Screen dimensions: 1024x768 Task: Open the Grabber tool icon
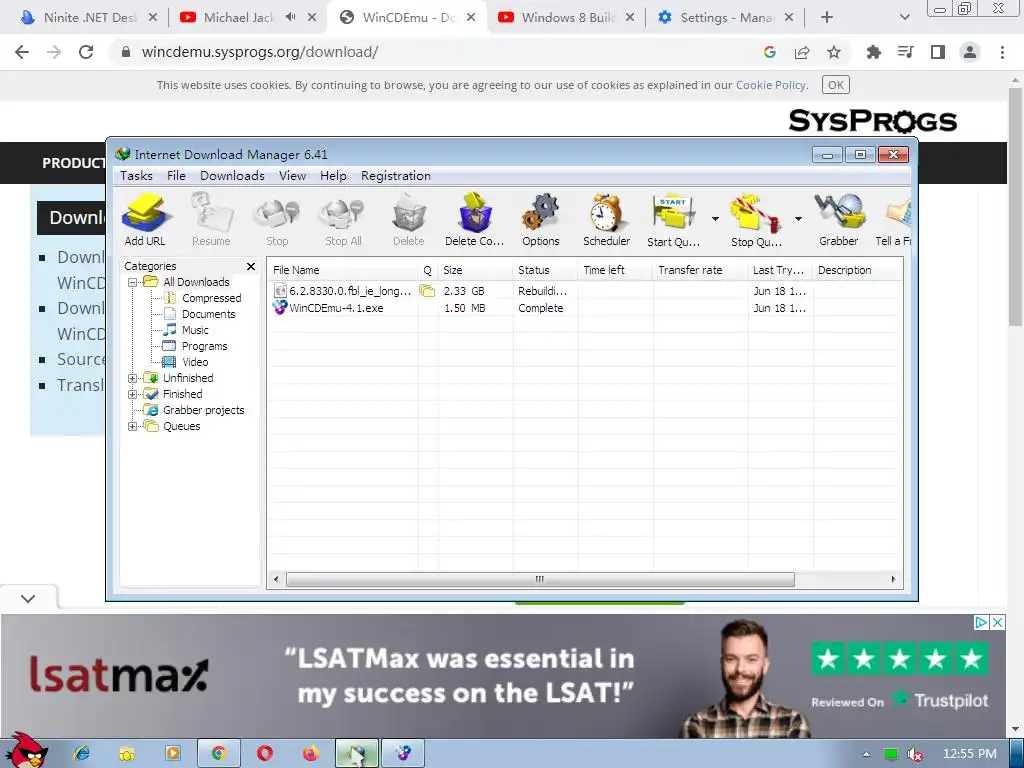[x=839, y=219]
